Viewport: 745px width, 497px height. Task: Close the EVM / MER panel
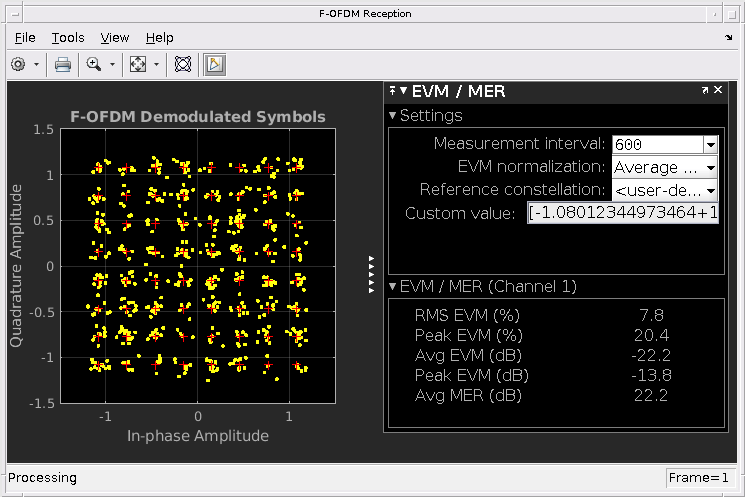pos(718,89)
